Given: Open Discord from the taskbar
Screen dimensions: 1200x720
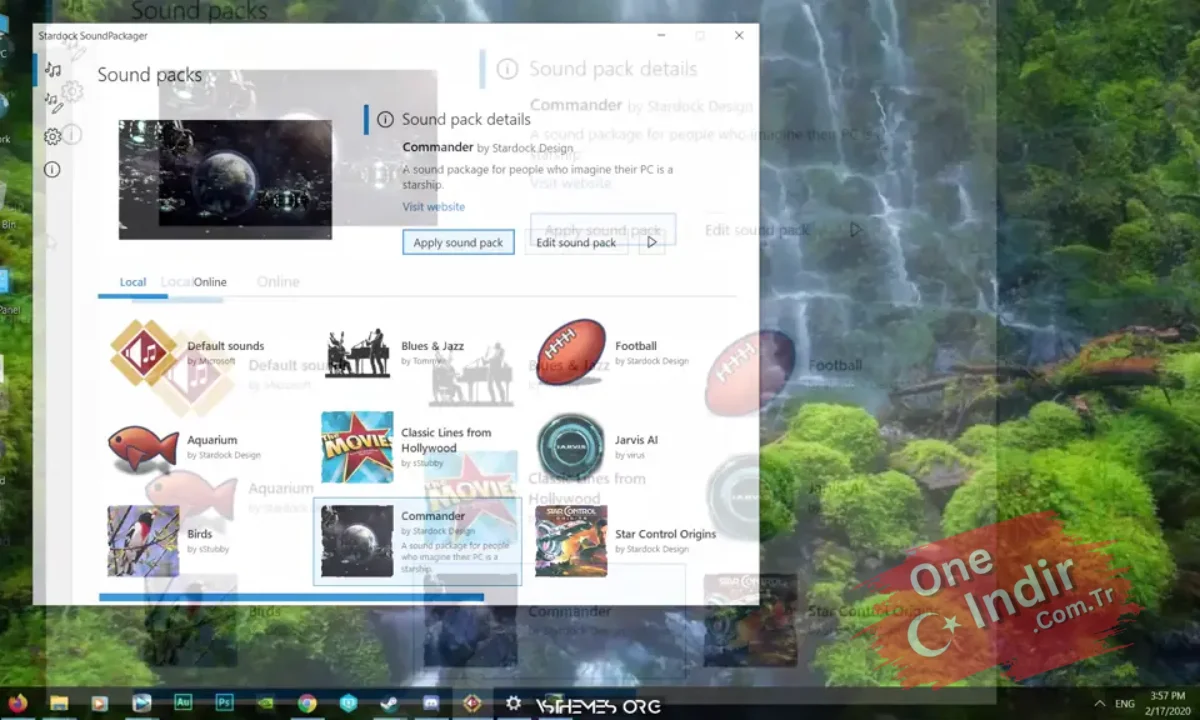Looking at the screenshot, I should click(431, 703).
